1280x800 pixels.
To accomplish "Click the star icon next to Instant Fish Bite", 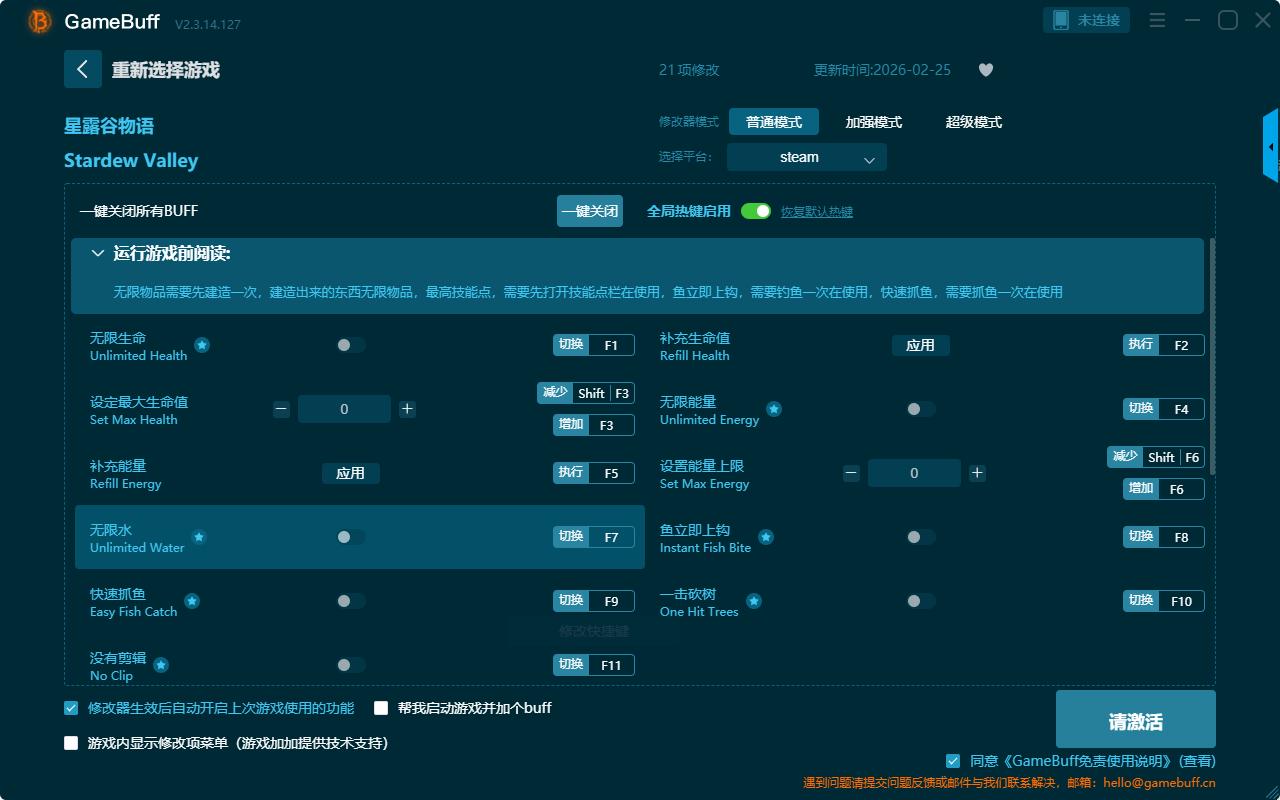I will [x=766, y=537].
